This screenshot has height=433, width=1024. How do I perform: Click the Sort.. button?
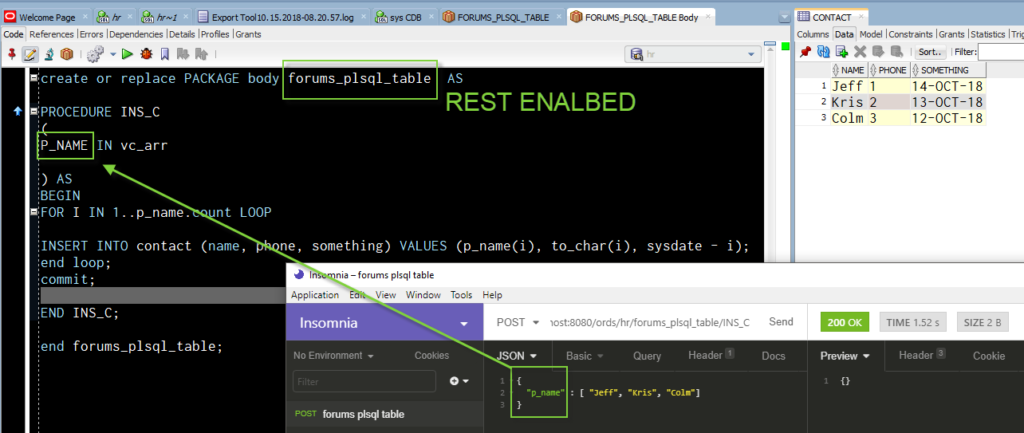(930, 51)
